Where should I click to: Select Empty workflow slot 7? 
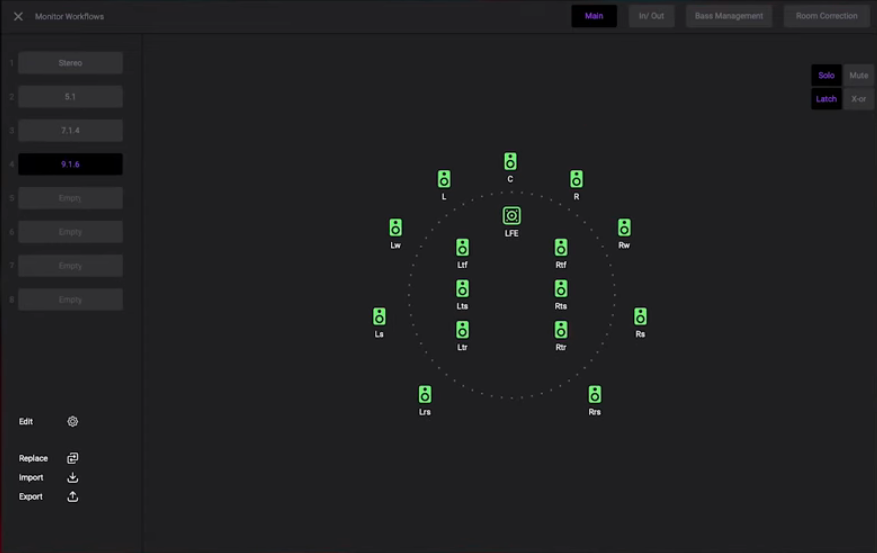coord(70,266)
